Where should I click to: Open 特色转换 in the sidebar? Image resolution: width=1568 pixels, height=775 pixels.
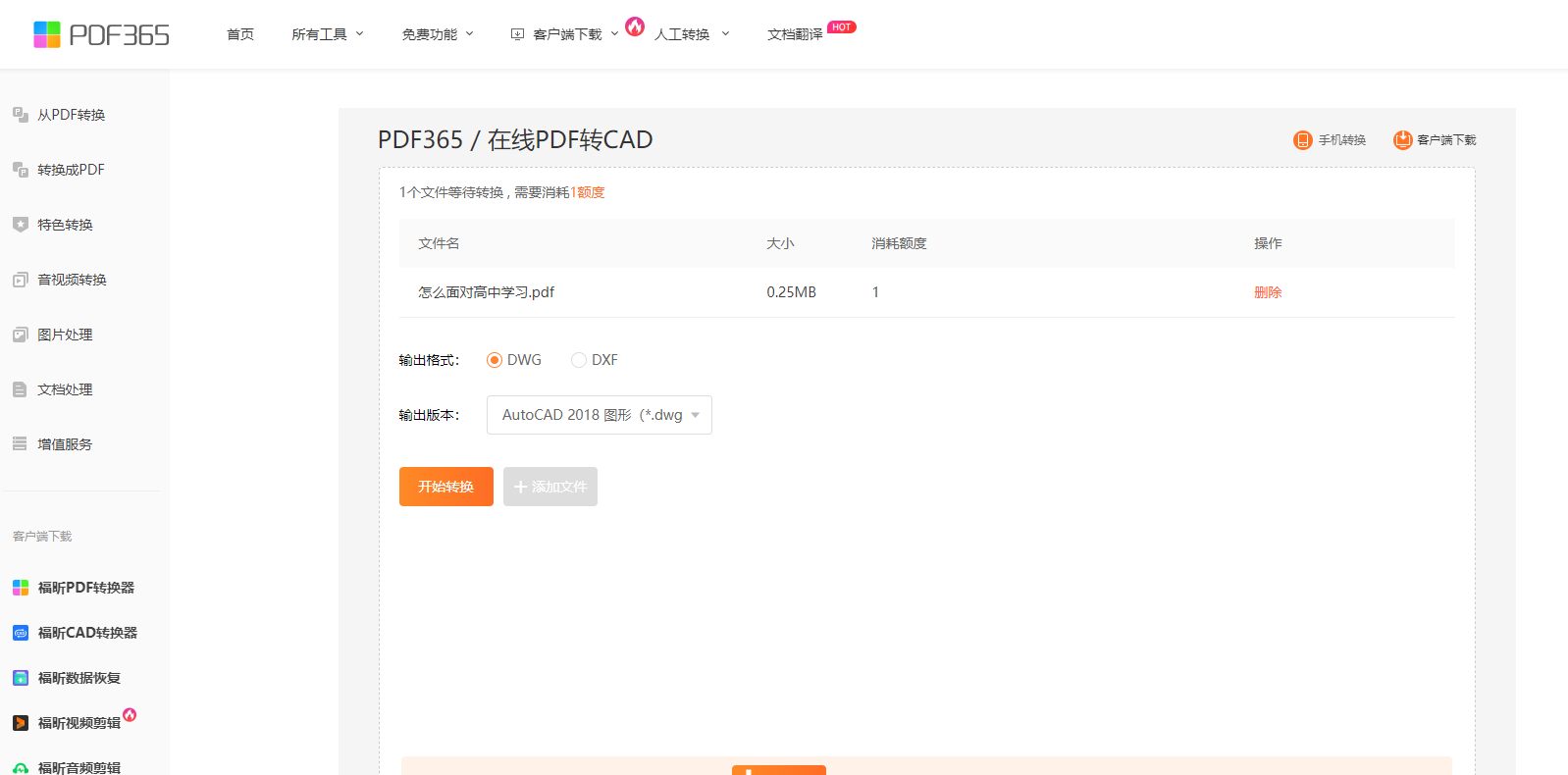[x=65, y=225]
